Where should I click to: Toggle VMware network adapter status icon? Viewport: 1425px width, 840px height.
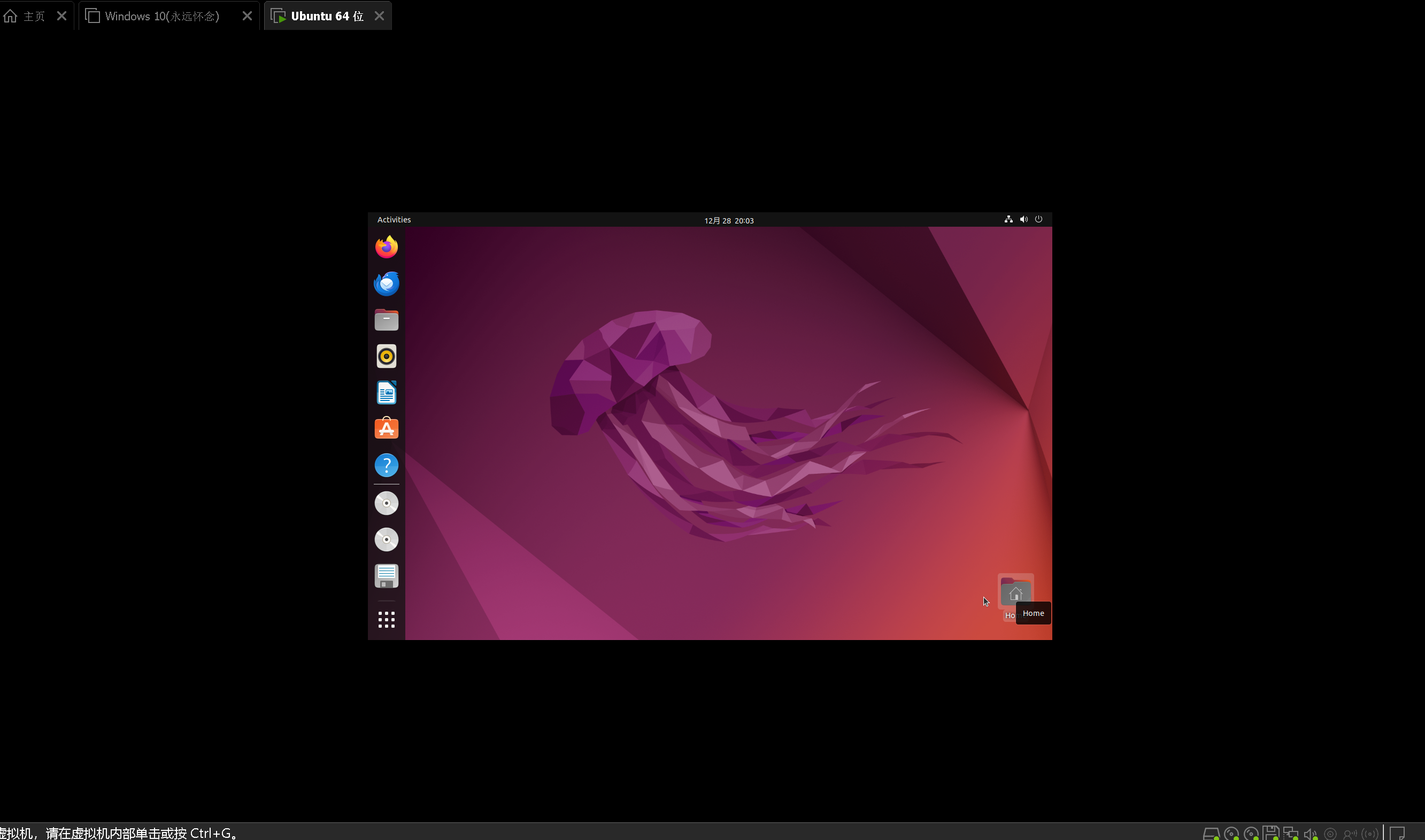click(1290, 833)
